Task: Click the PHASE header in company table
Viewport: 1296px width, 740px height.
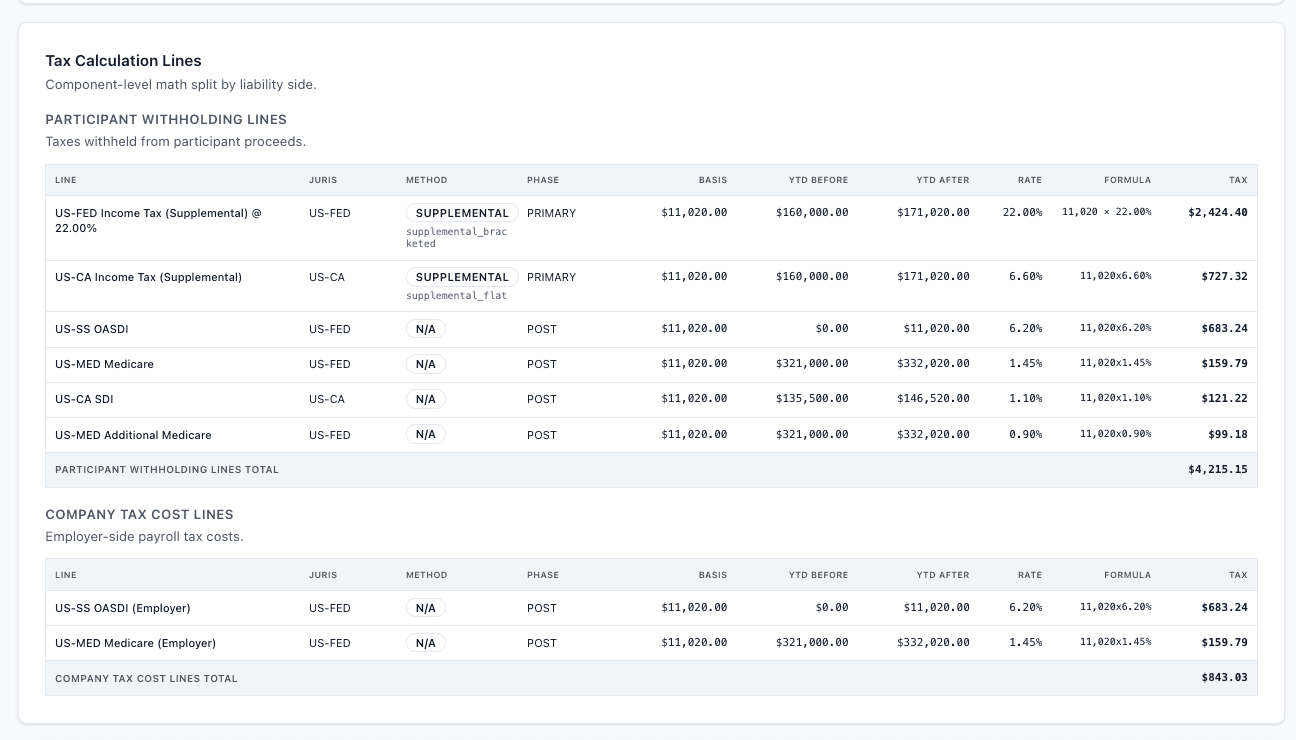Action: click(x=543, y=575)
